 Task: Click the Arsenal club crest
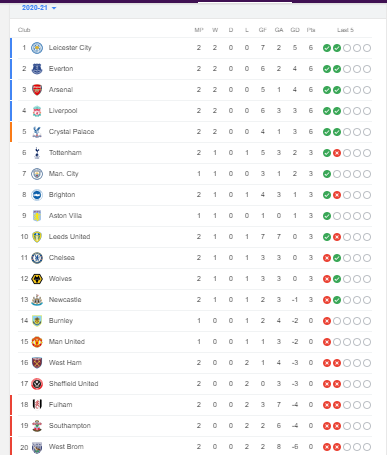click(x=37, y=90)
